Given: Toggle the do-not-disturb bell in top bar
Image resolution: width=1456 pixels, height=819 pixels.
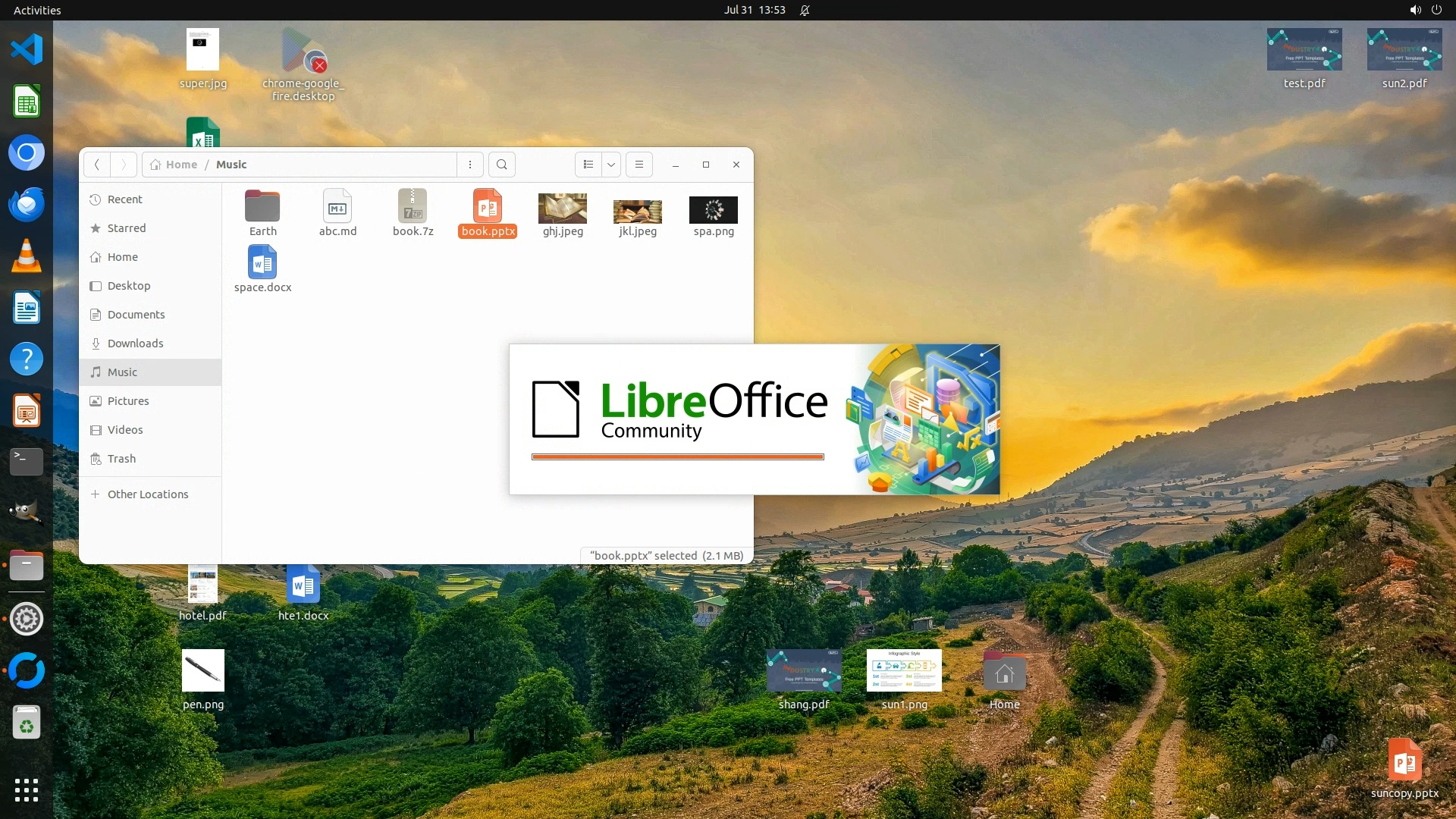Looking at the screenshot, I should click(x=805, y=10).
